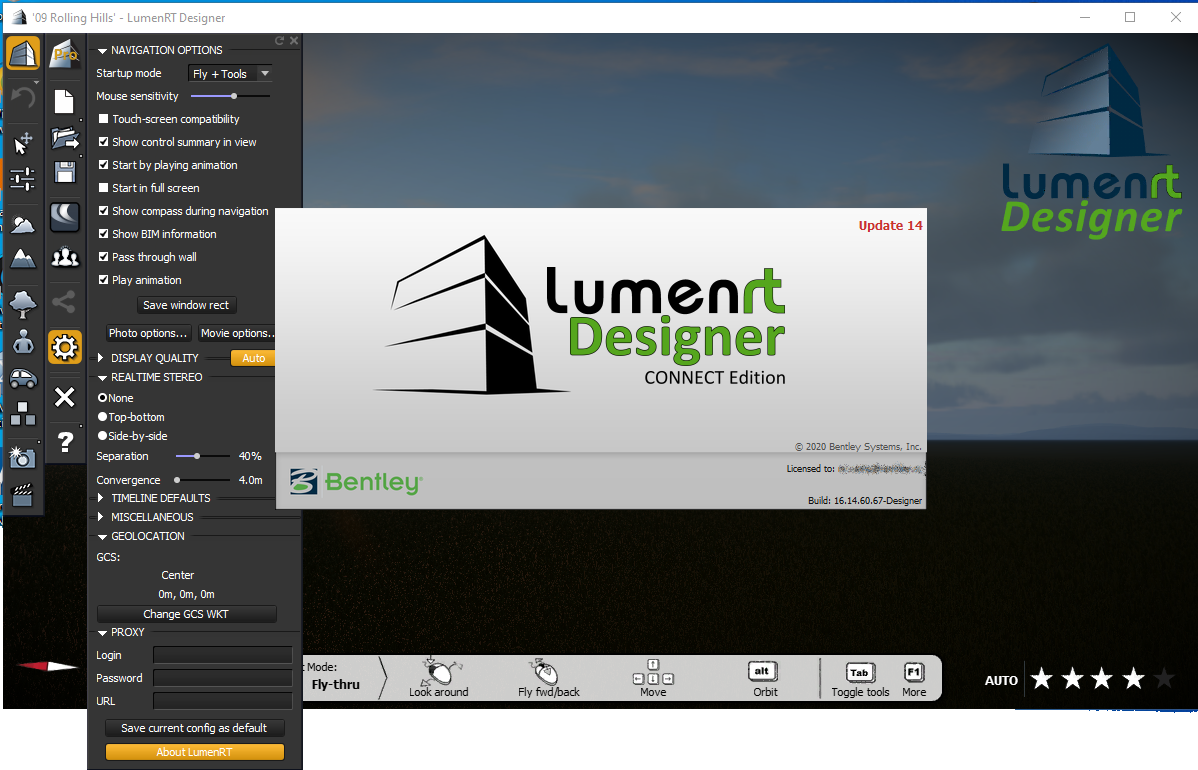Close the options panel with small X
The width and height of the screenshot is (1198, 770).
(294, 40)
